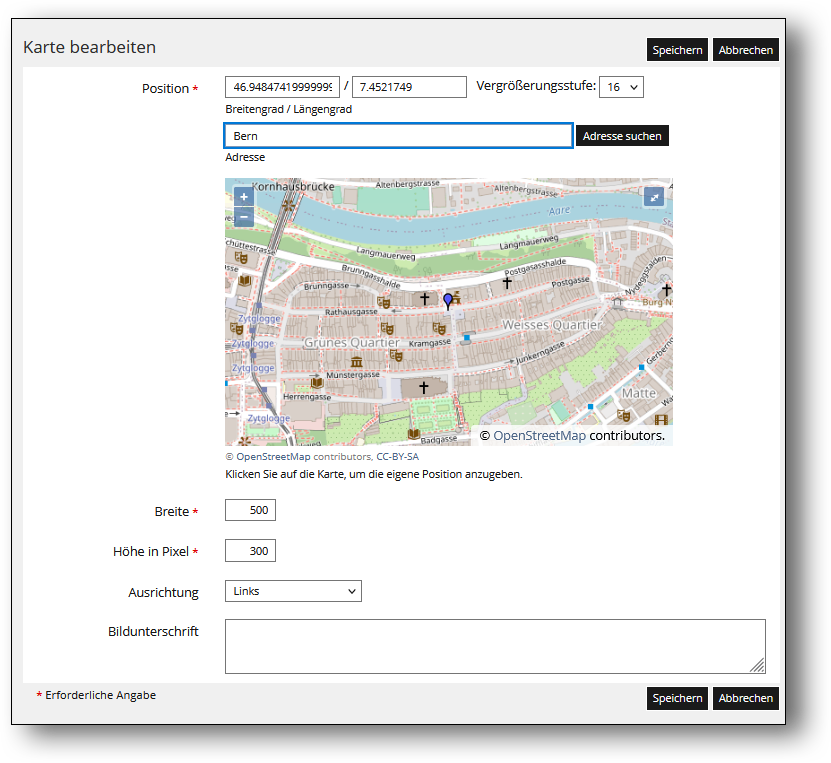
Task: Zoom out on the map
Action: pos(243,217)
